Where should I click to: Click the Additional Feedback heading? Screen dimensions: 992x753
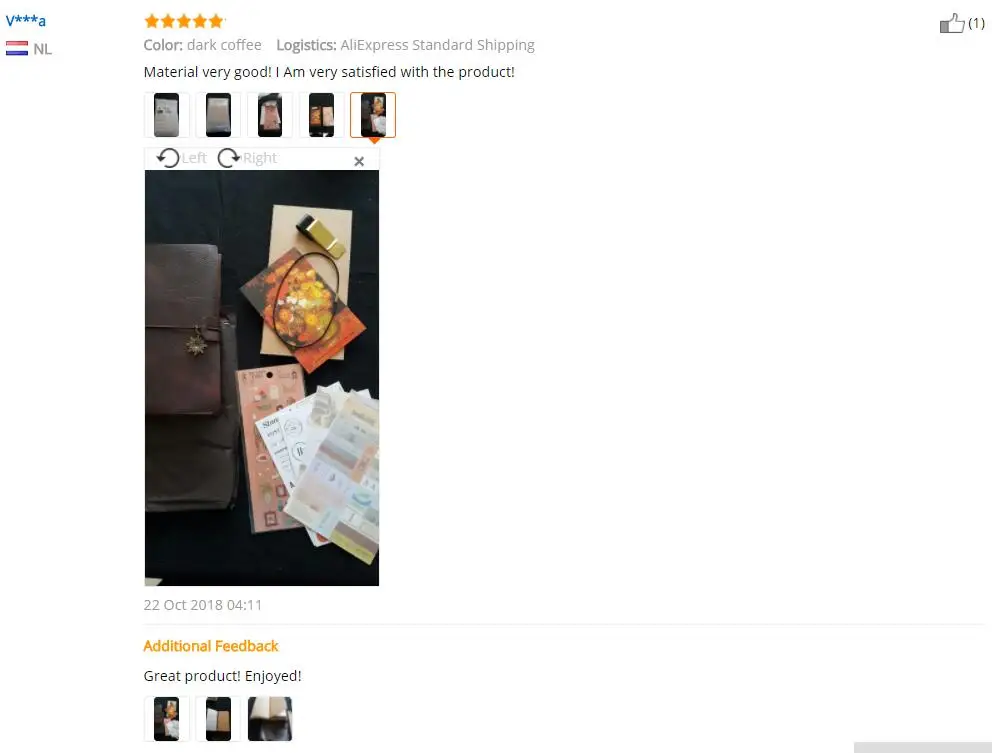211,646
